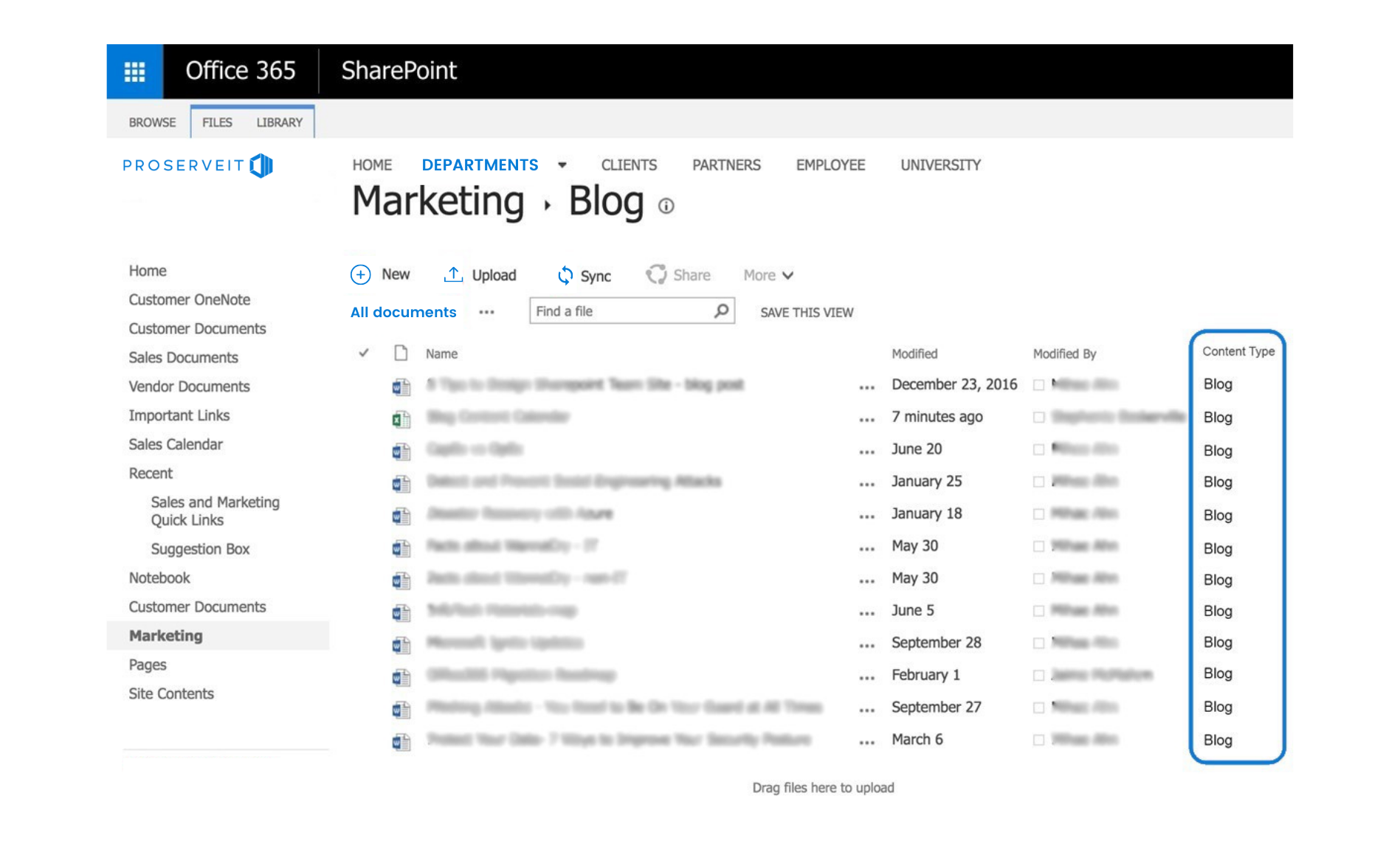Click the search magnifier in Find a file box

click(x=720, y=311)
